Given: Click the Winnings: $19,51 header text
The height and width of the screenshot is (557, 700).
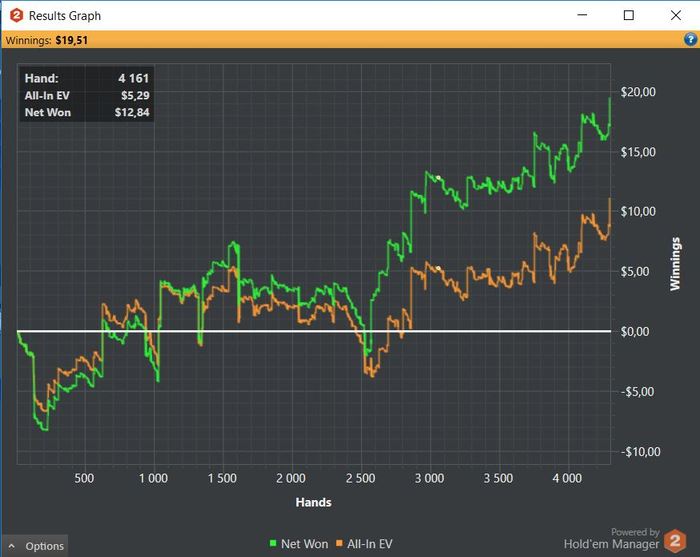Looking at the screenshot, I should click(x=47, y=40).
